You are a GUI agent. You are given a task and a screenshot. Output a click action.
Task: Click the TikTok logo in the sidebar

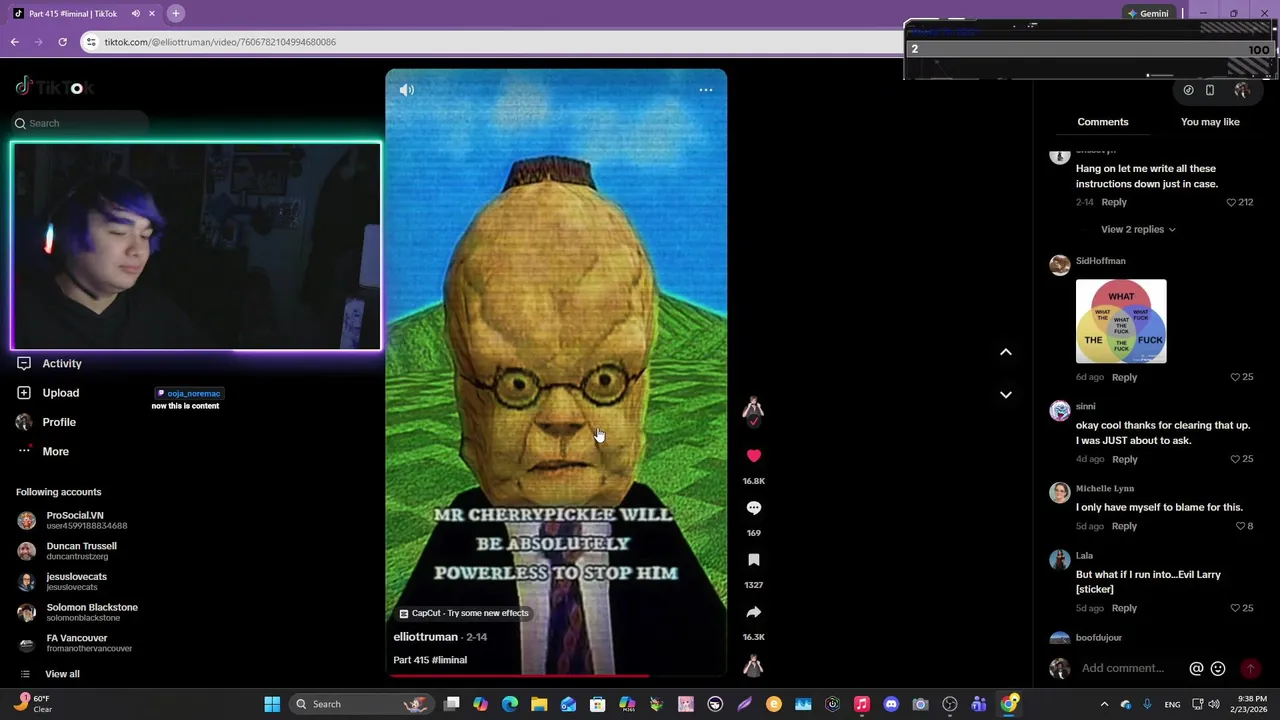pyautogui.click(x=54, y=87)
